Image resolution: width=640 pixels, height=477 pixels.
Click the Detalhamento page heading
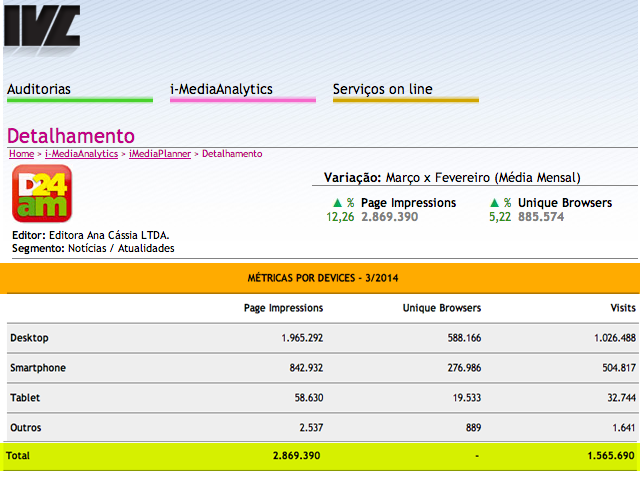71,136
